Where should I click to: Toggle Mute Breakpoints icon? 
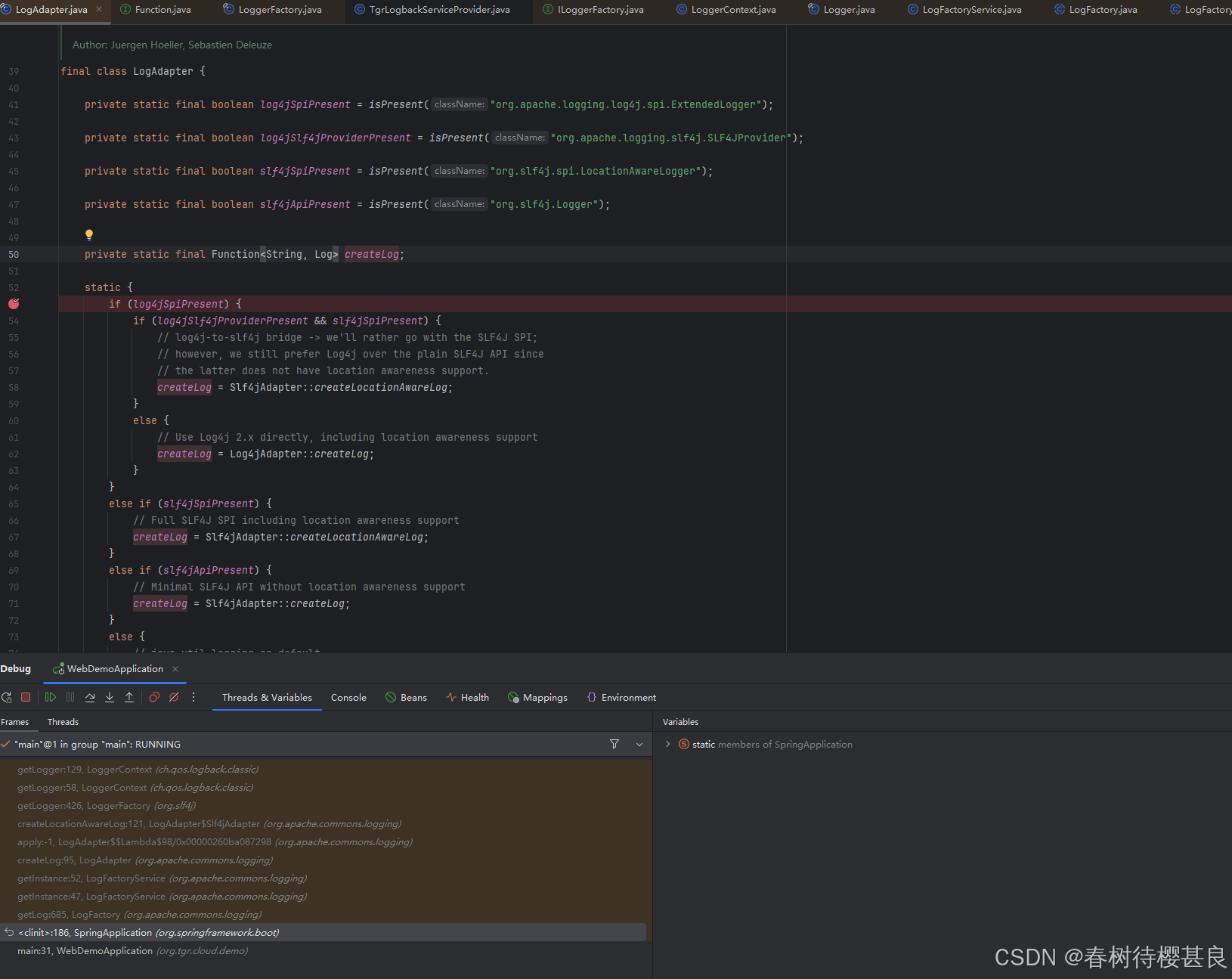pyautogui.click(x=174, y=697)
